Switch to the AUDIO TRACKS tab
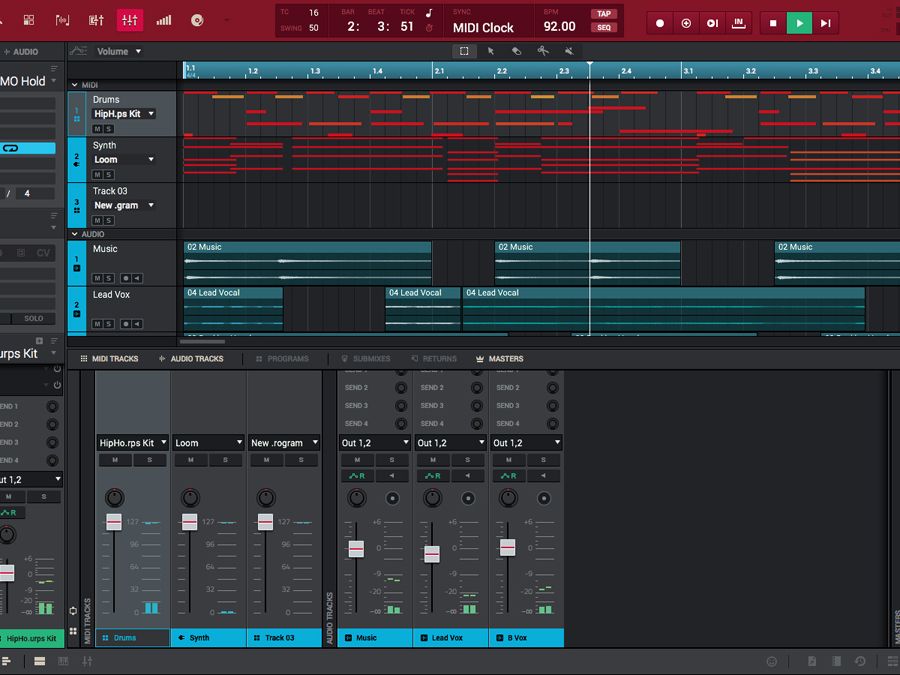 coord(191,359)
